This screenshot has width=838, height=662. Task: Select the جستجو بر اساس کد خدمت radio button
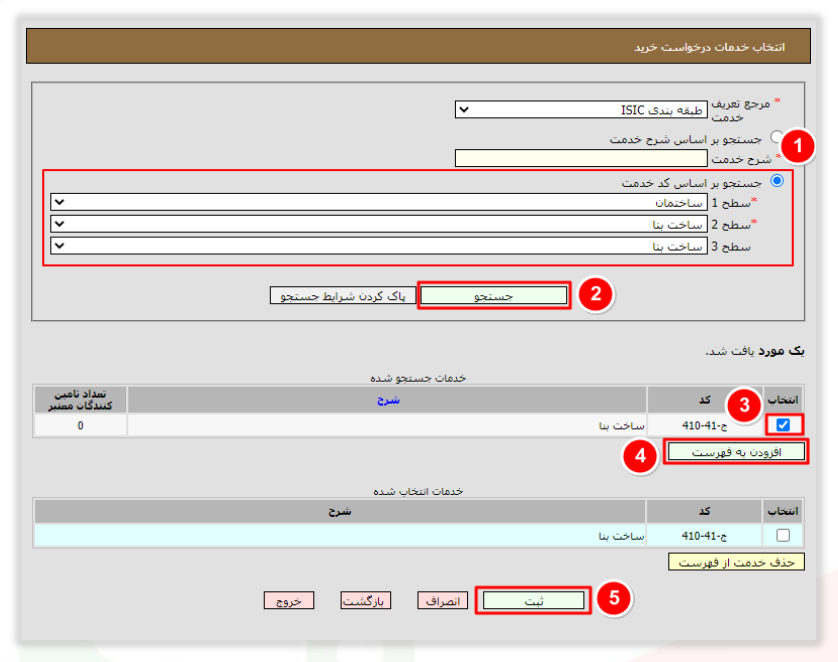click(x=777, y=181)
